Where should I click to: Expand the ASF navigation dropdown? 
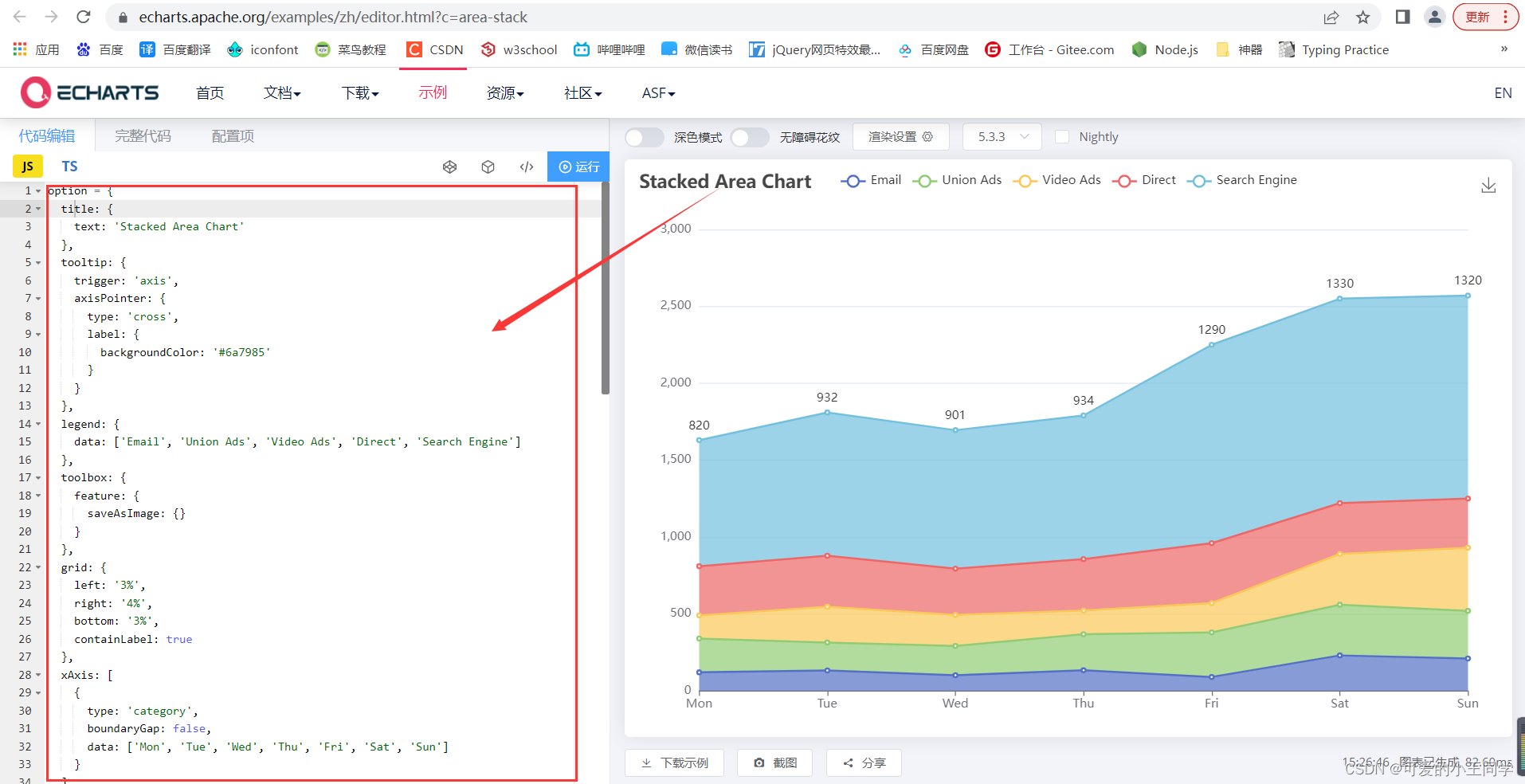coord(657,92)
